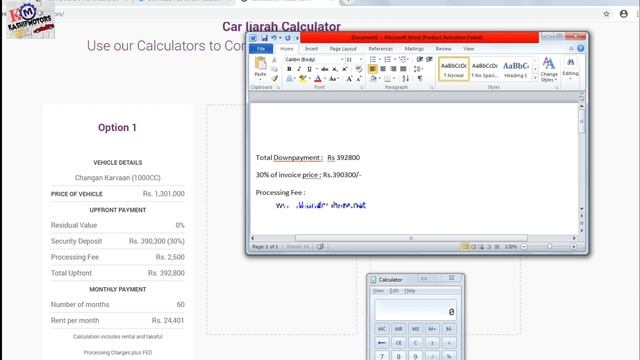The height and width of the screenshot is (360, 640).
Task: Click the Show/Hide paragraph marks icon
Action: 420,79
